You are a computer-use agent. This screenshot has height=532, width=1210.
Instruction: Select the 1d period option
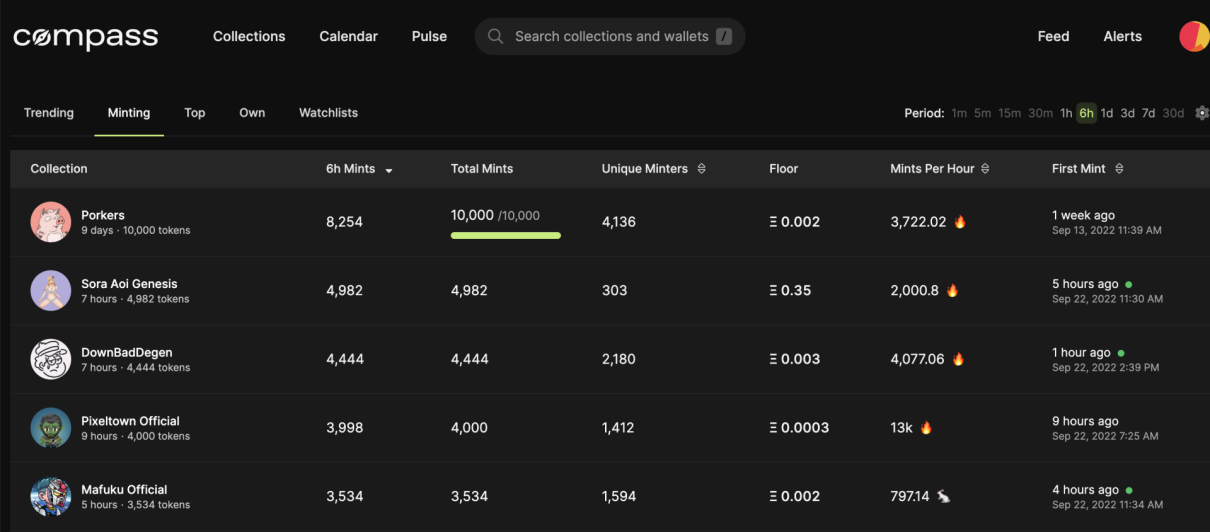tap(1107, 113)
